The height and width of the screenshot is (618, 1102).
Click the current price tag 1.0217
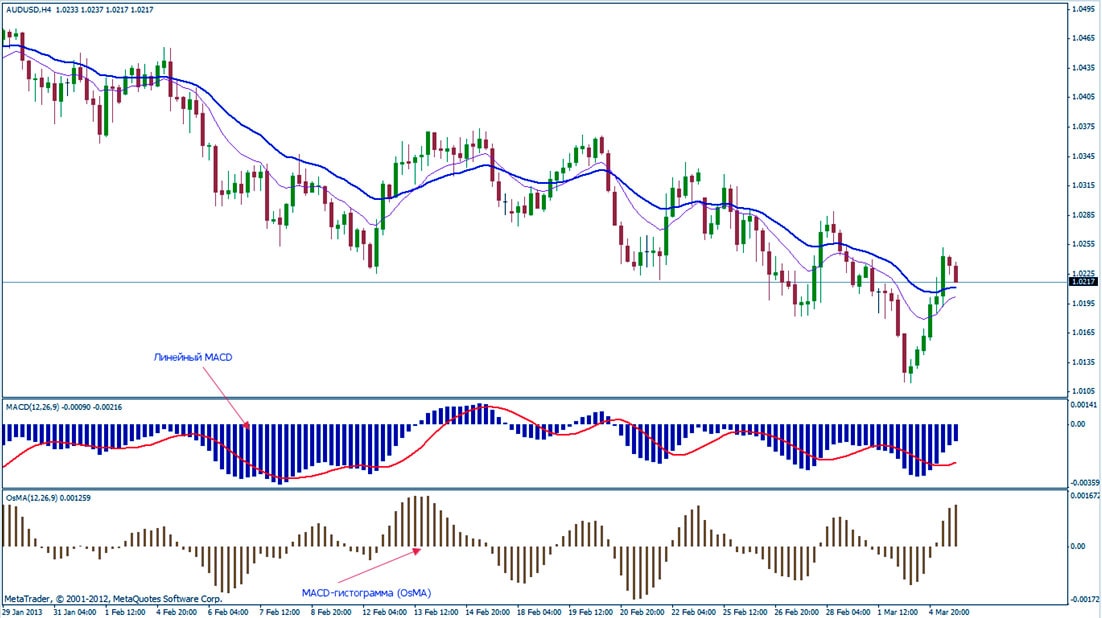click(1083, 282)
